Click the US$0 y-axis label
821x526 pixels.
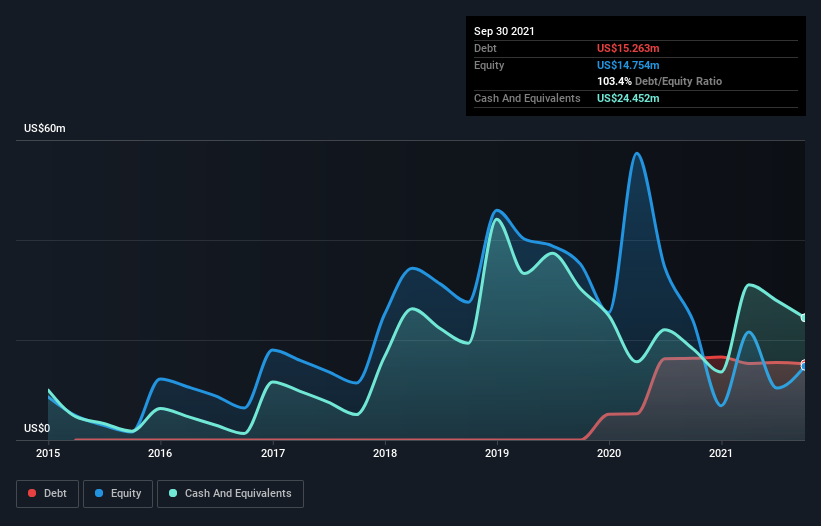(37, 428)
